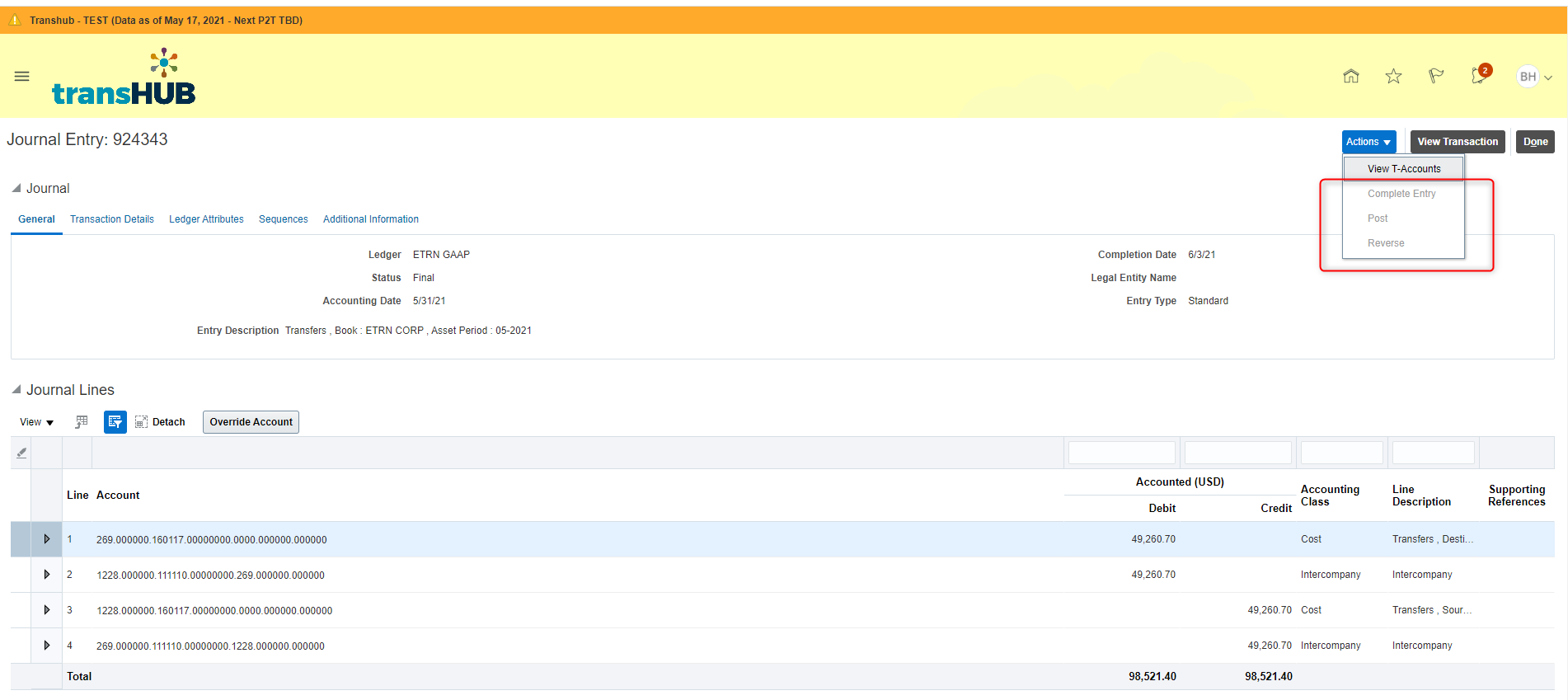Click Accounting Class column header
1568x700 pixels.
click(x=1330, y=496)
